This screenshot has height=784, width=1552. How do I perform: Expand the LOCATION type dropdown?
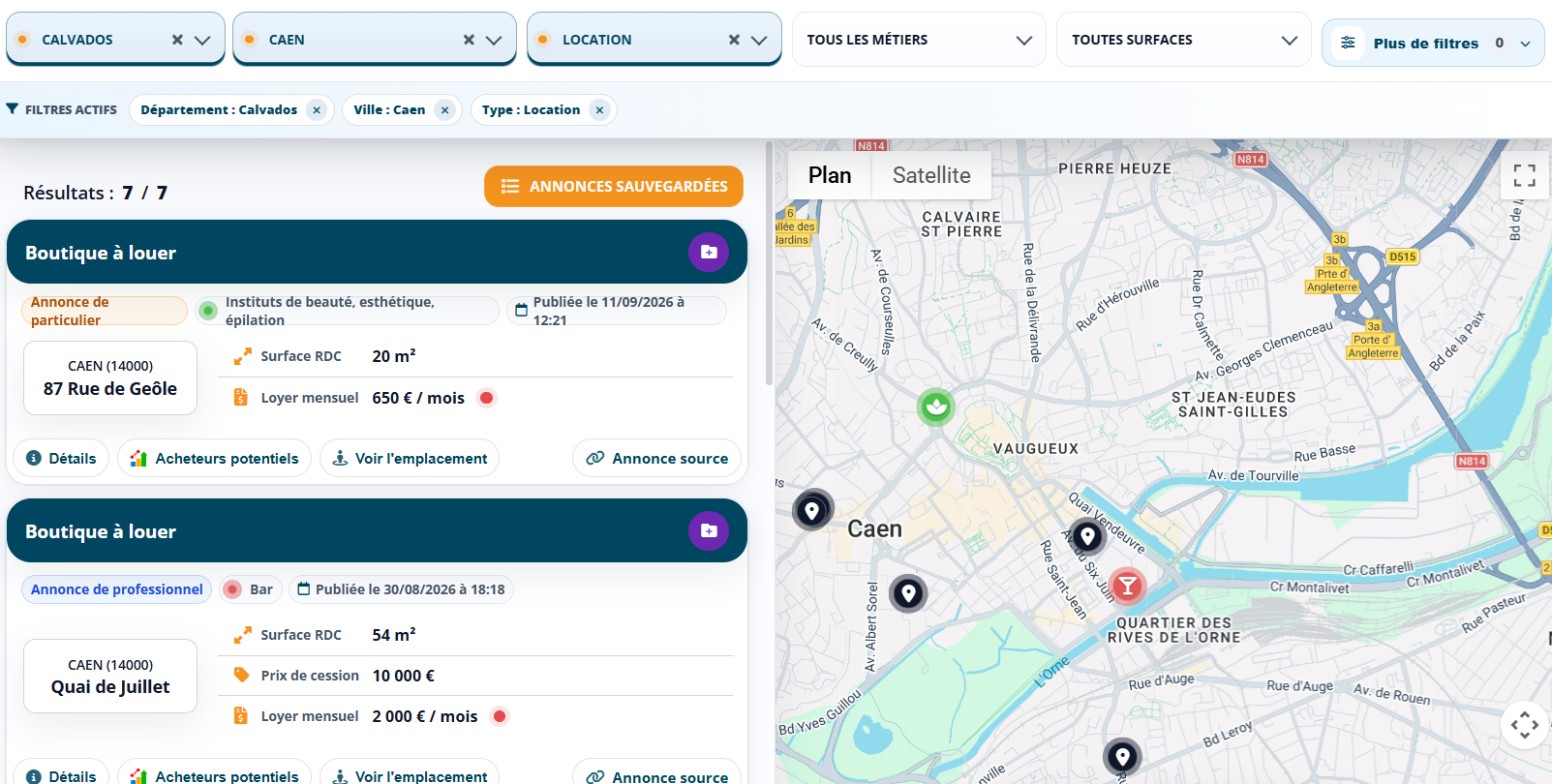coord(759,40)
